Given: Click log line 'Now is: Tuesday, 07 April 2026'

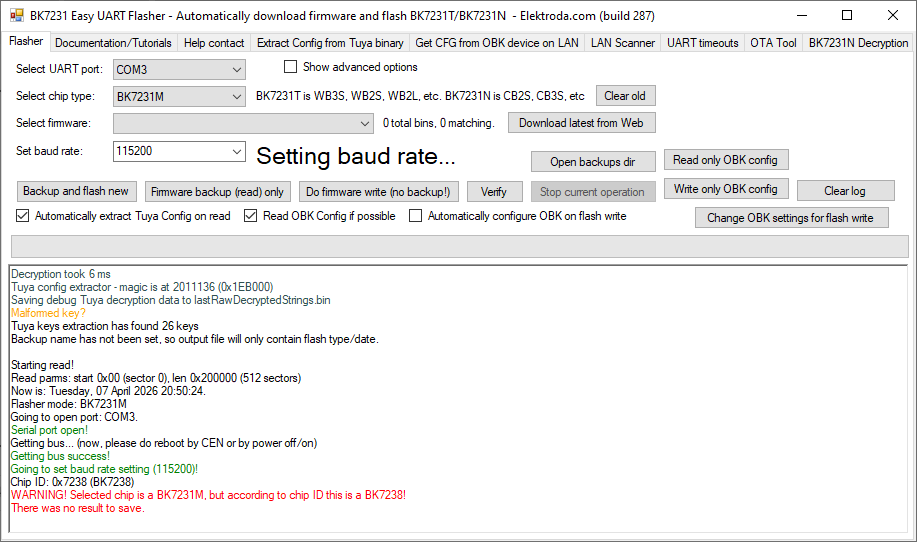Looking at the screenshot, I should (x=108, y=391).
